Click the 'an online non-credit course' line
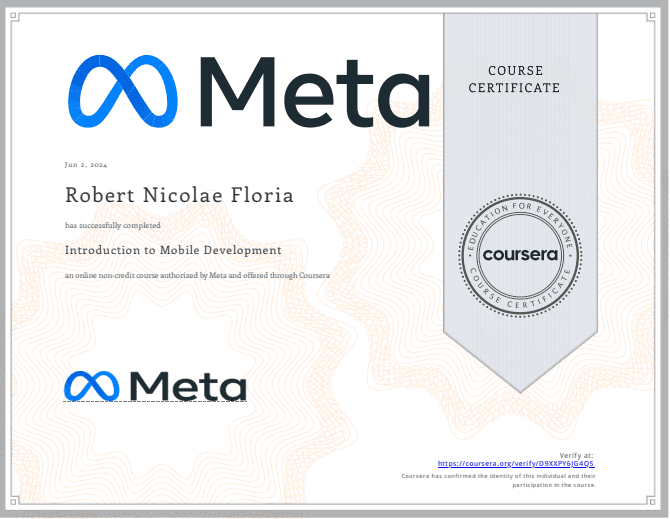The height and width of the screenshot is (519, 670). 197,276
